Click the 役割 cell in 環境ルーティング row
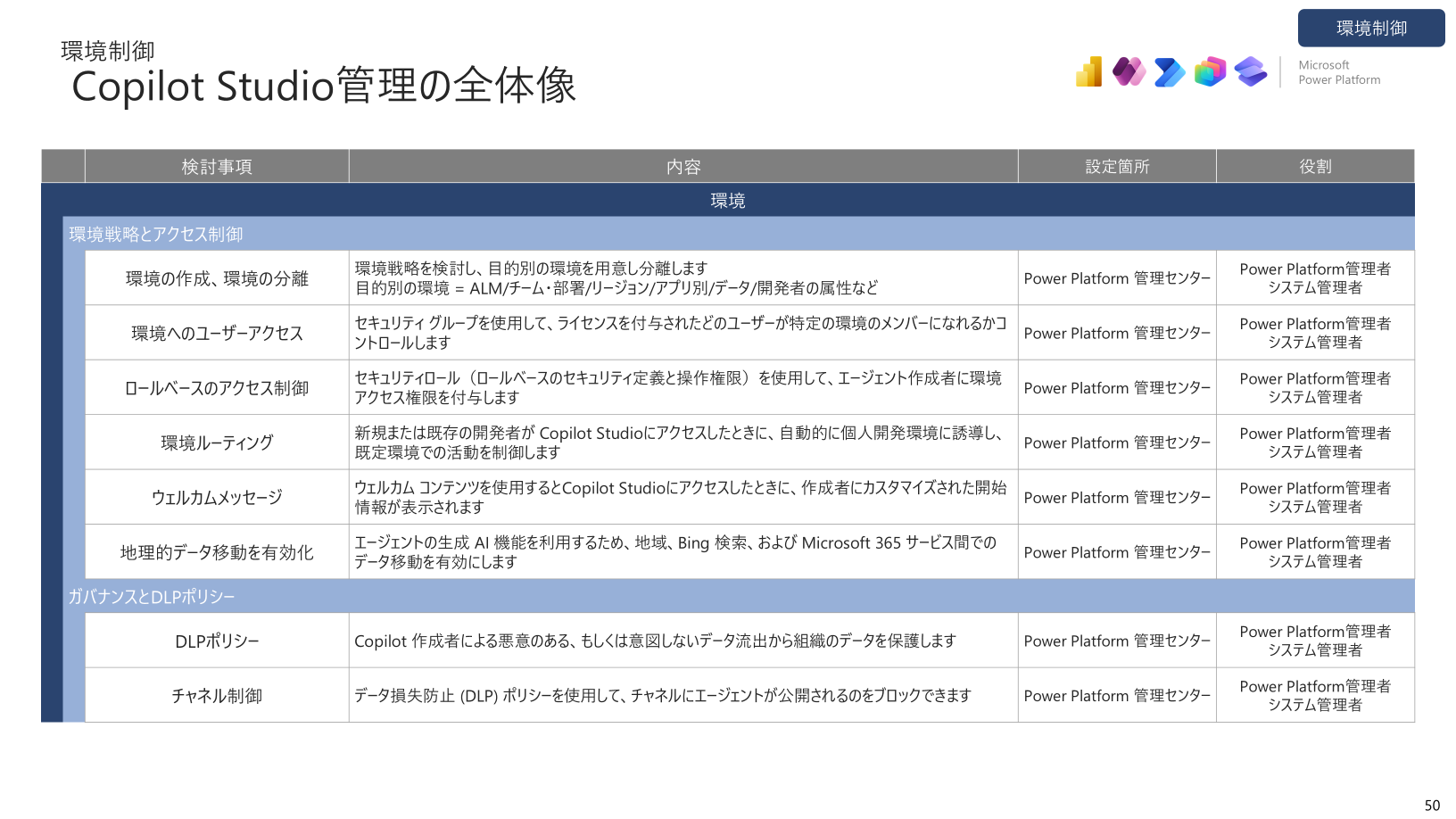The image size is (1456, 819). [x=1315, y=443]
